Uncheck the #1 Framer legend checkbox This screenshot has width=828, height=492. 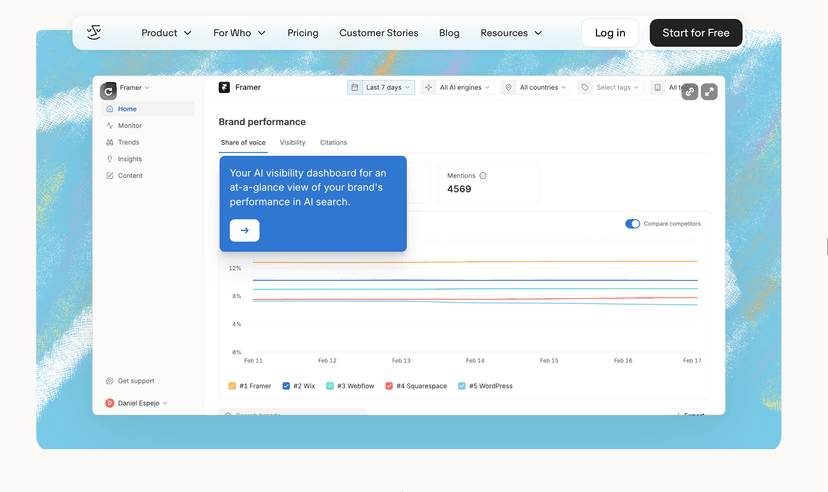pos(232,386)
